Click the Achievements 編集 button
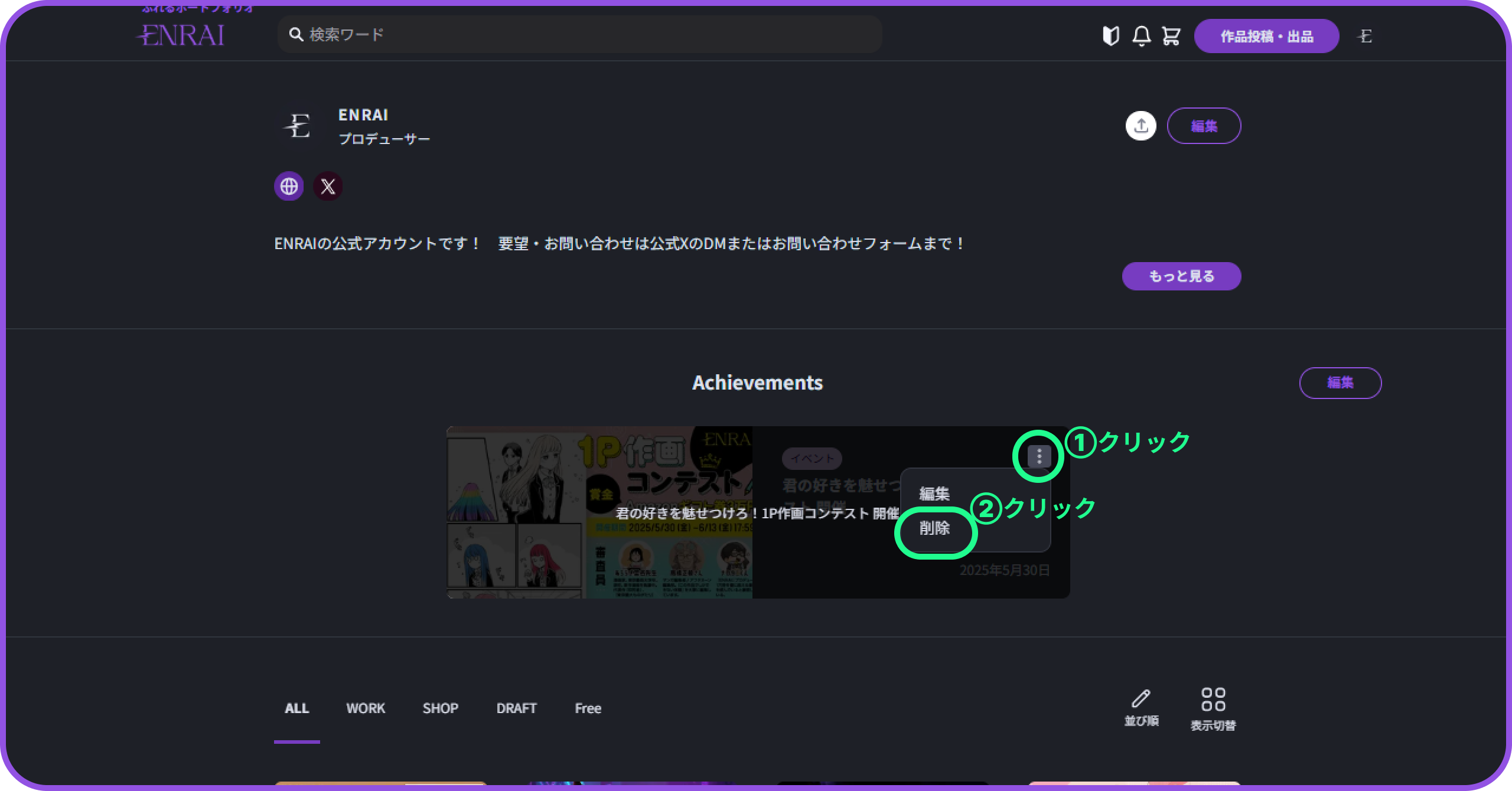 tap(1340, 383)
